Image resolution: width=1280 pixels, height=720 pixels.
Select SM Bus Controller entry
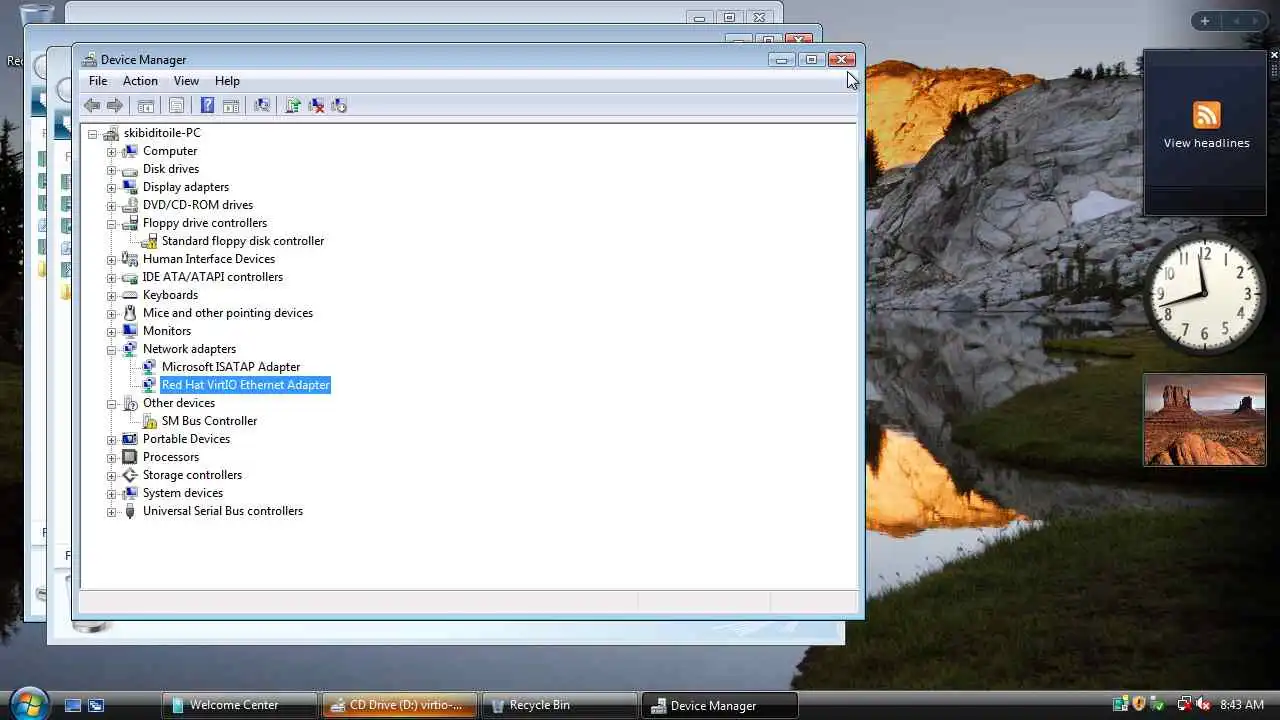[x=209, y=421]
